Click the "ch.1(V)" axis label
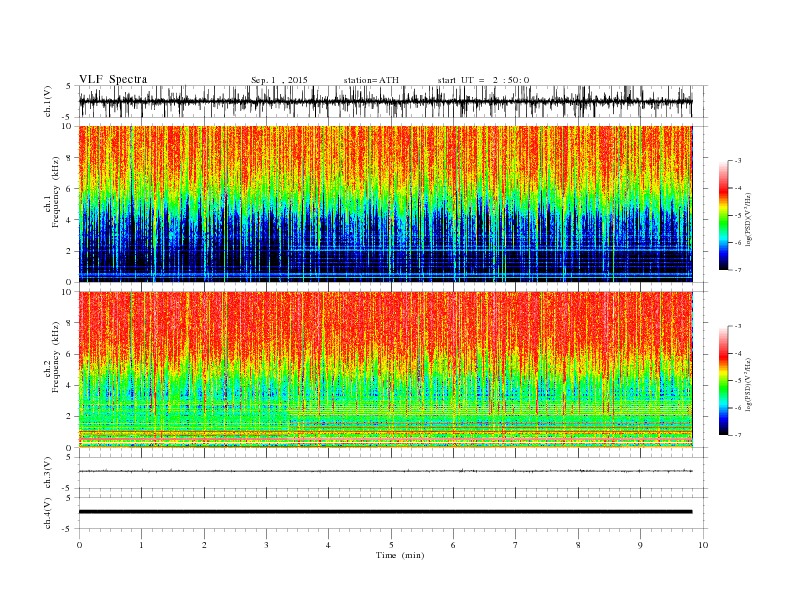This screenshot has height=612, width=792. click(48, 101)
